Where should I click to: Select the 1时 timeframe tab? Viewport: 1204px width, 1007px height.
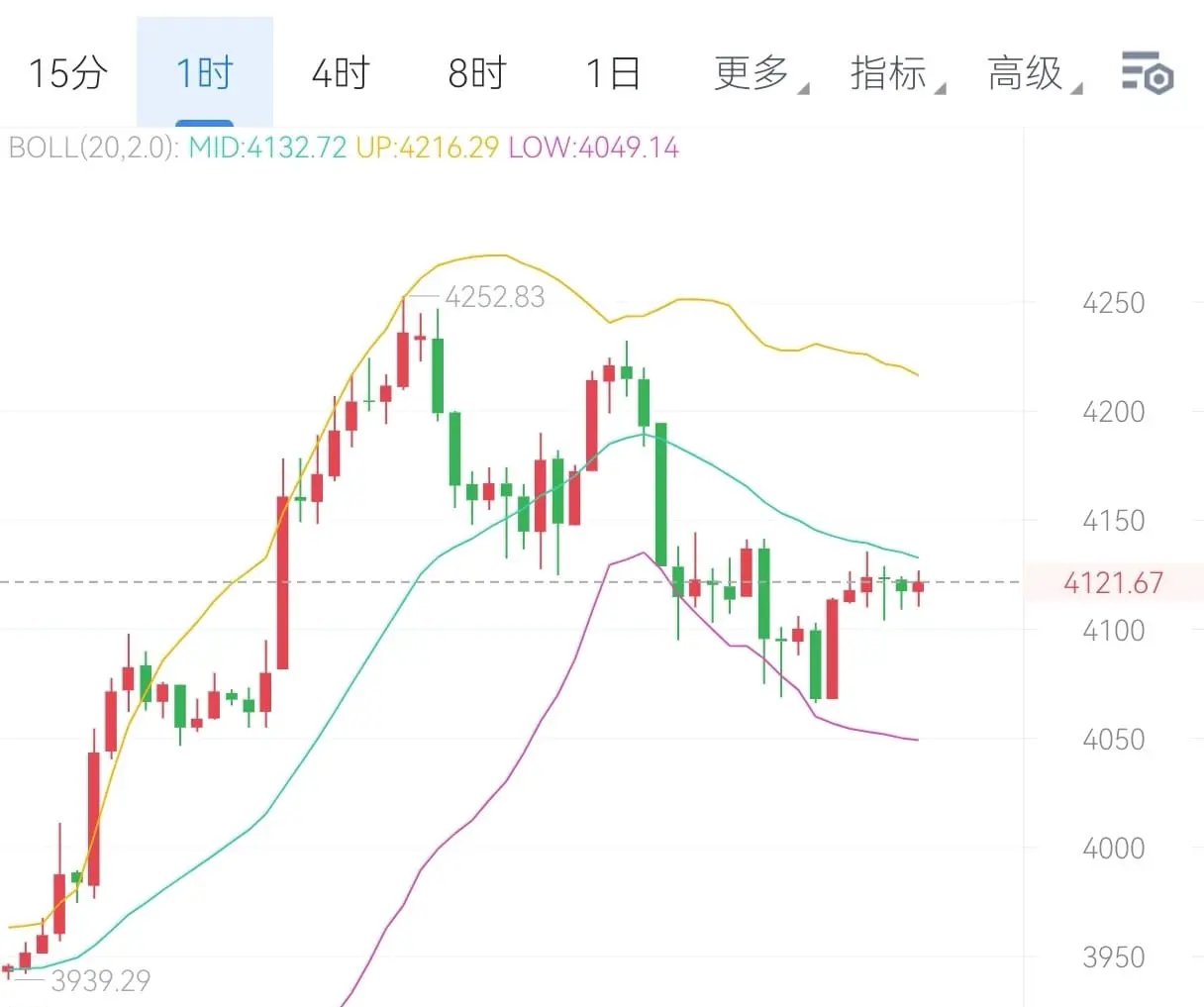[204, 73]
